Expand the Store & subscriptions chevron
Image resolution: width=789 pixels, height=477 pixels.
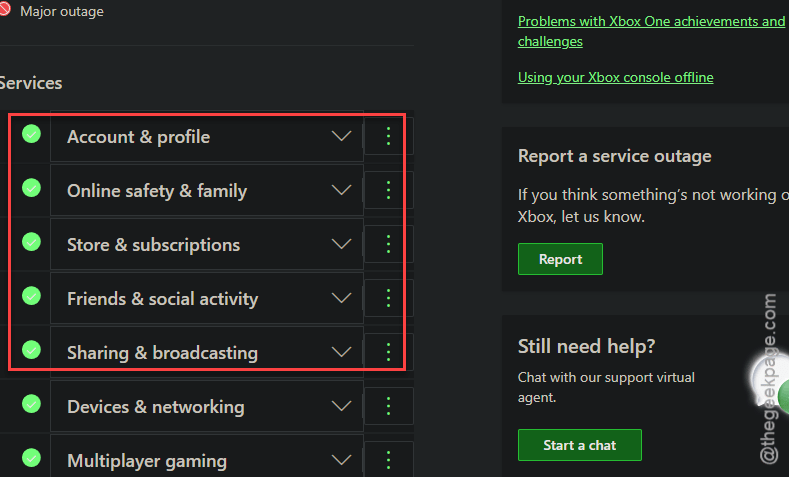(x=341, y=244)
